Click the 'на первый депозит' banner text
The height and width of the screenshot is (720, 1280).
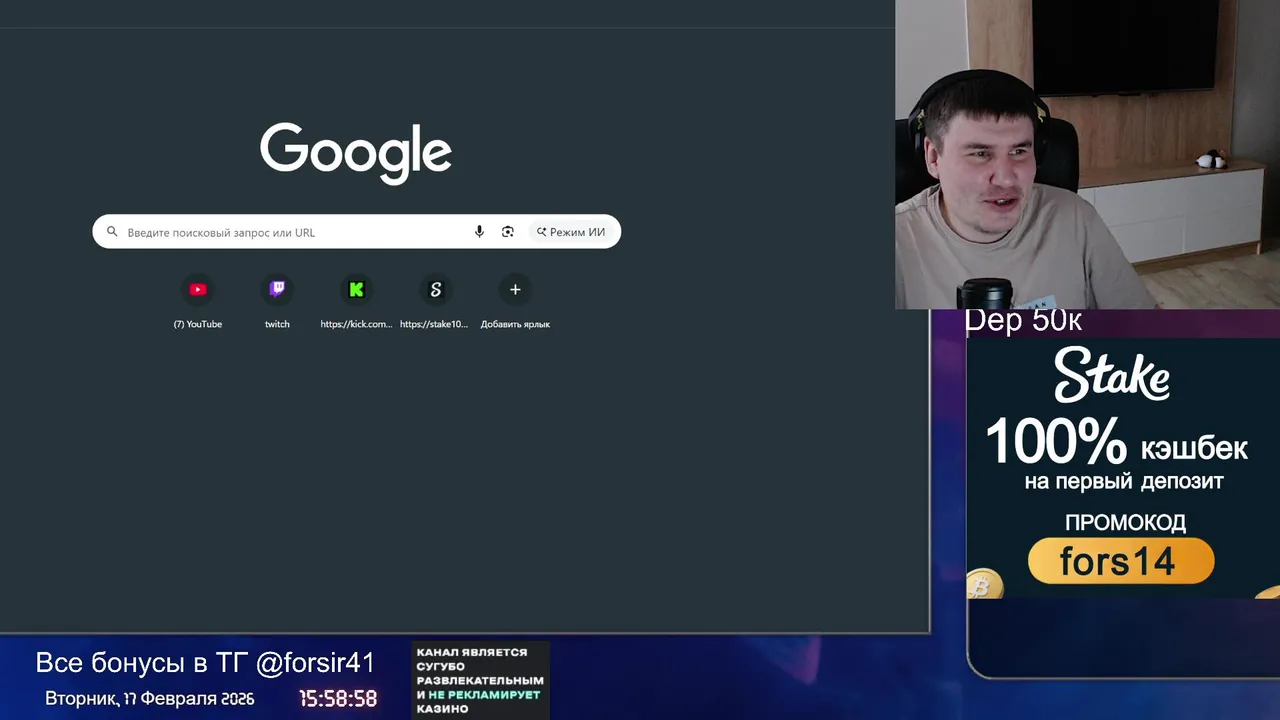coord(1124,482)
